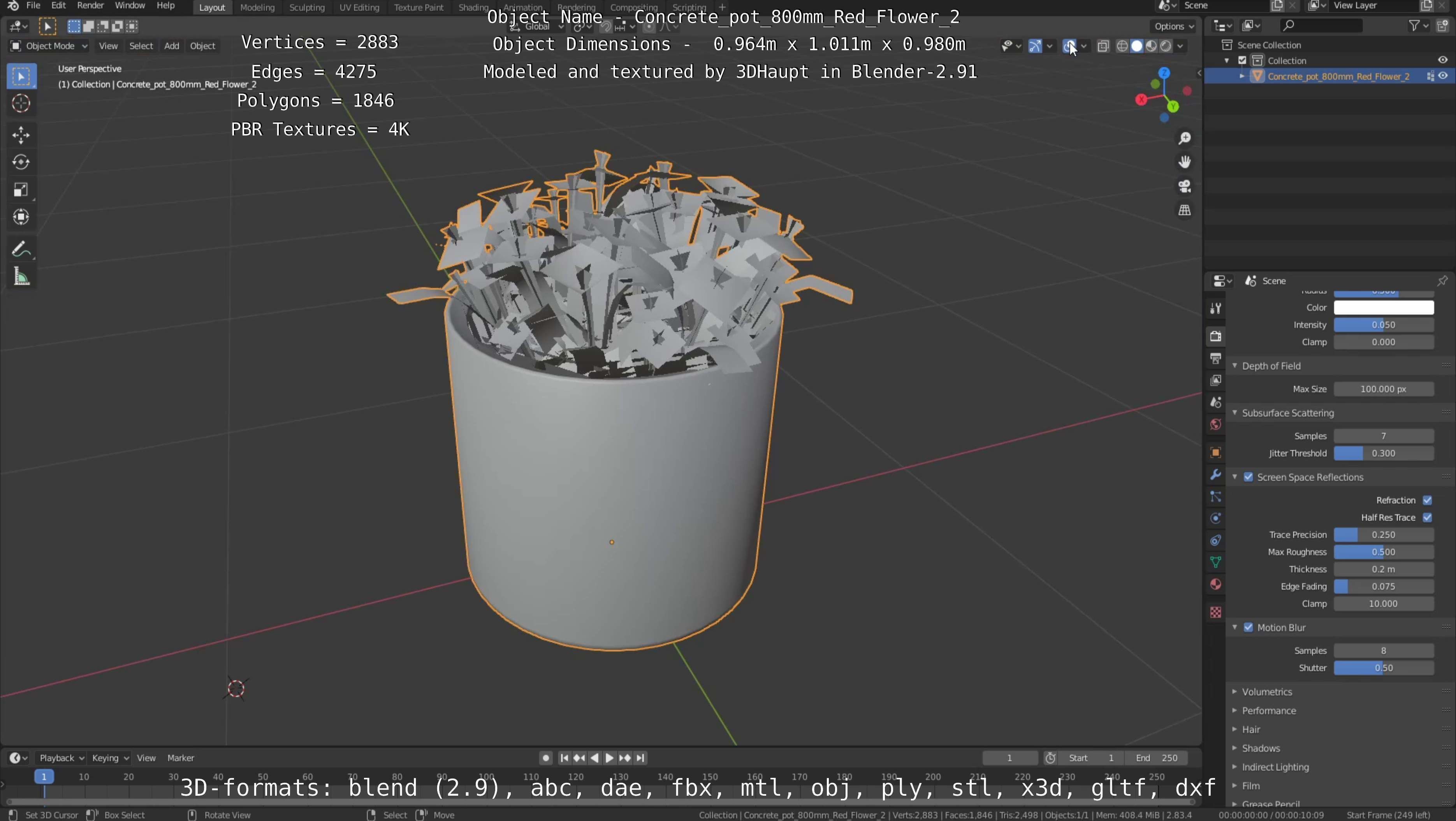1456x821 pixels.
Task: Switch to wireframe viewport shading
Action: (1122, 46)
